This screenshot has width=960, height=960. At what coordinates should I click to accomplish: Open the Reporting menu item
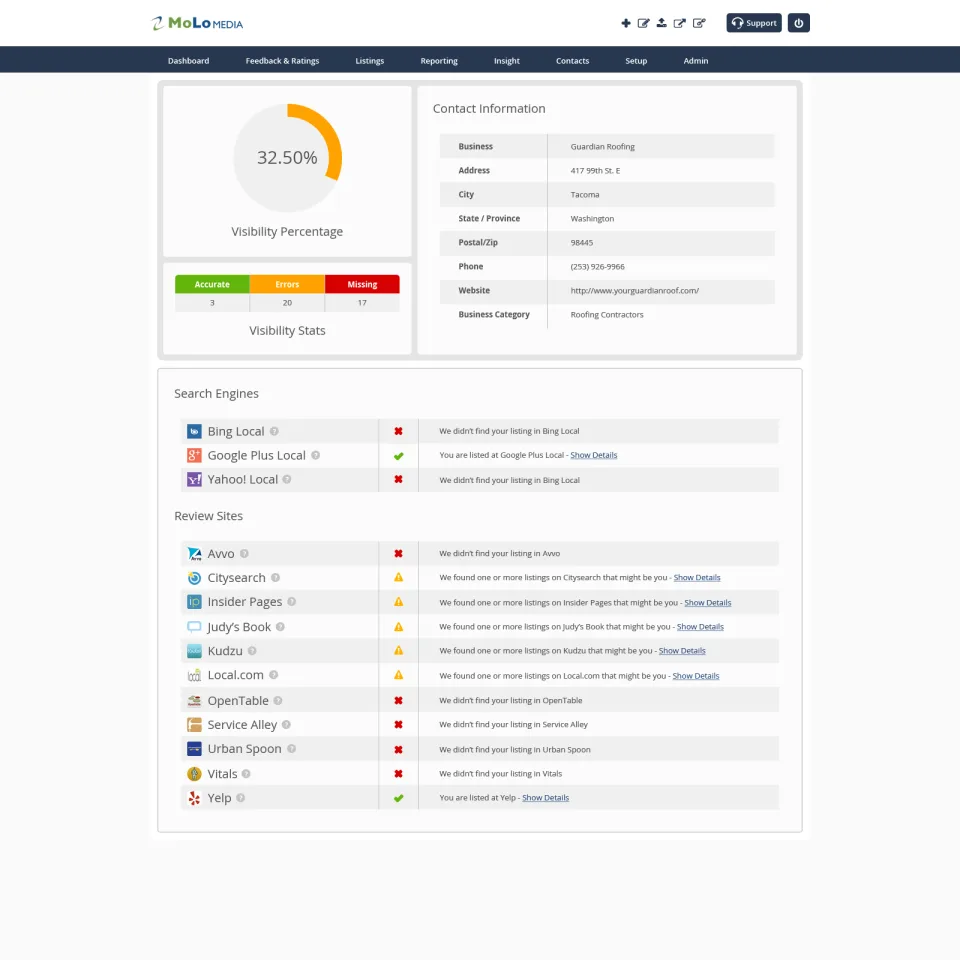pos(439,61)
